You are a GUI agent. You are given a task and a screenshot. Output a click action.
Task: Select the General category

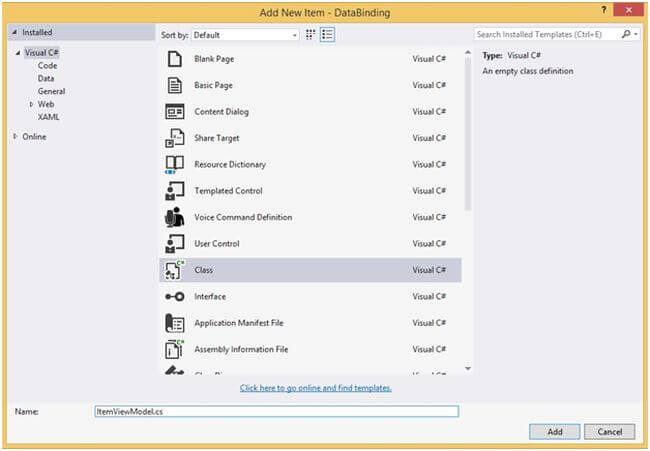point(51,91)
